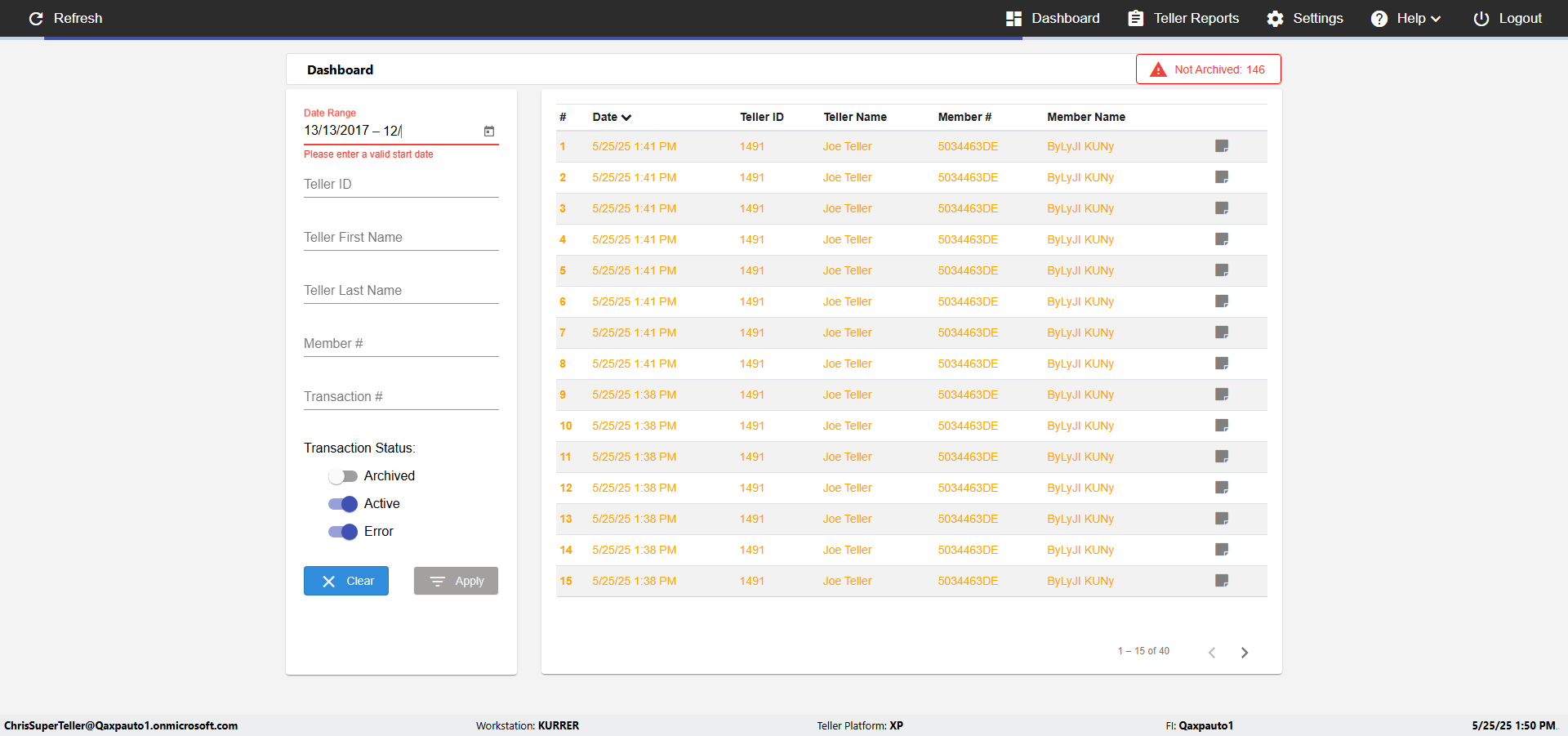This screenshot has height=736, width=1568.
Task: Click into the Transaction # field
Action: coord(401,397)
